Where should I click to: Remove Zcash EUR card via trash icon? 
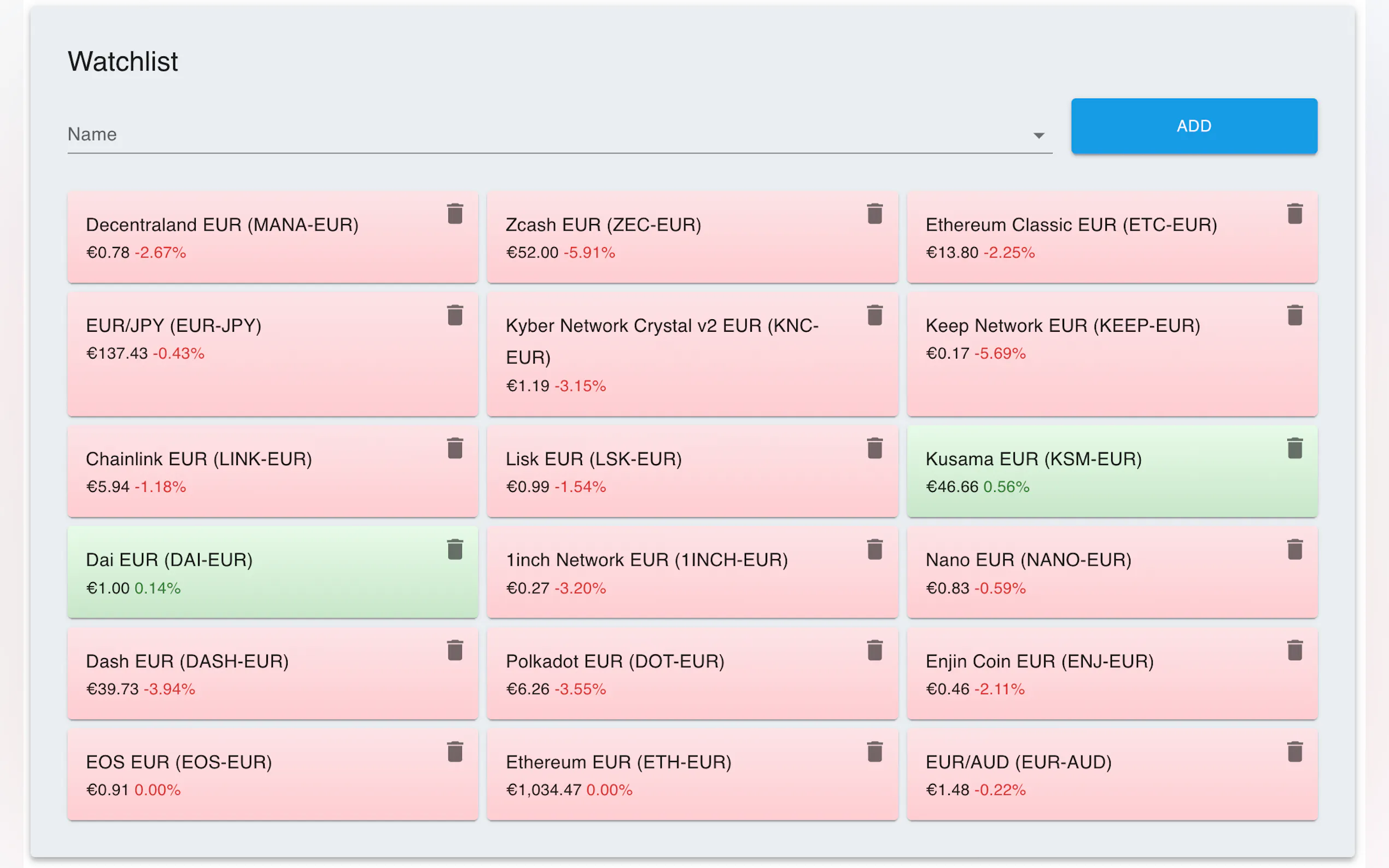(874, 214)
